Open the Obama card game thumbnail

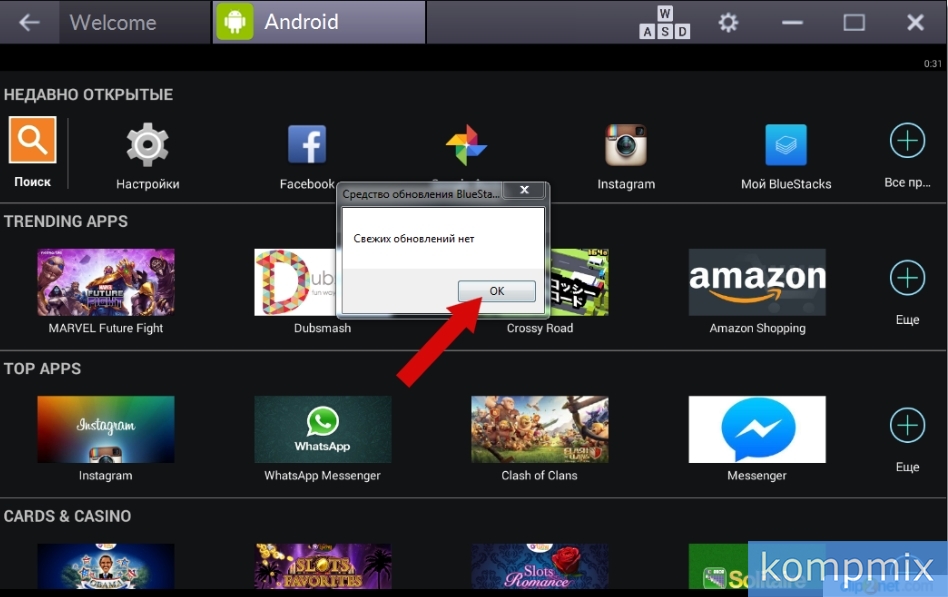(106, 566)
